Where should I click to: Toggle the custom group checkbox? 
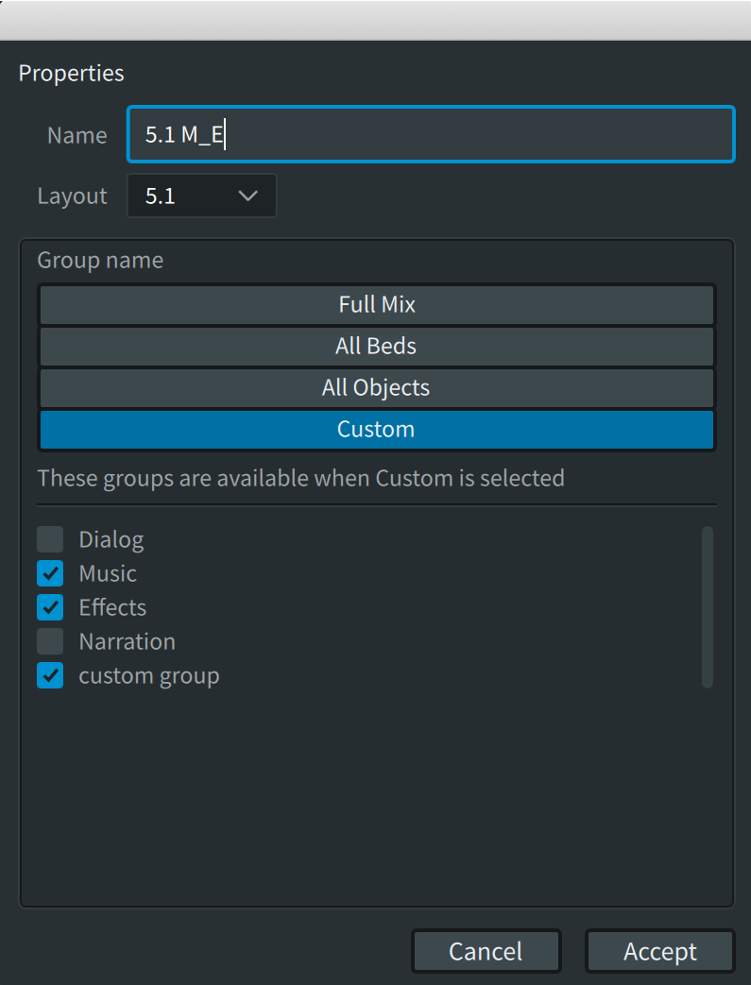click(x=49, y=675)
